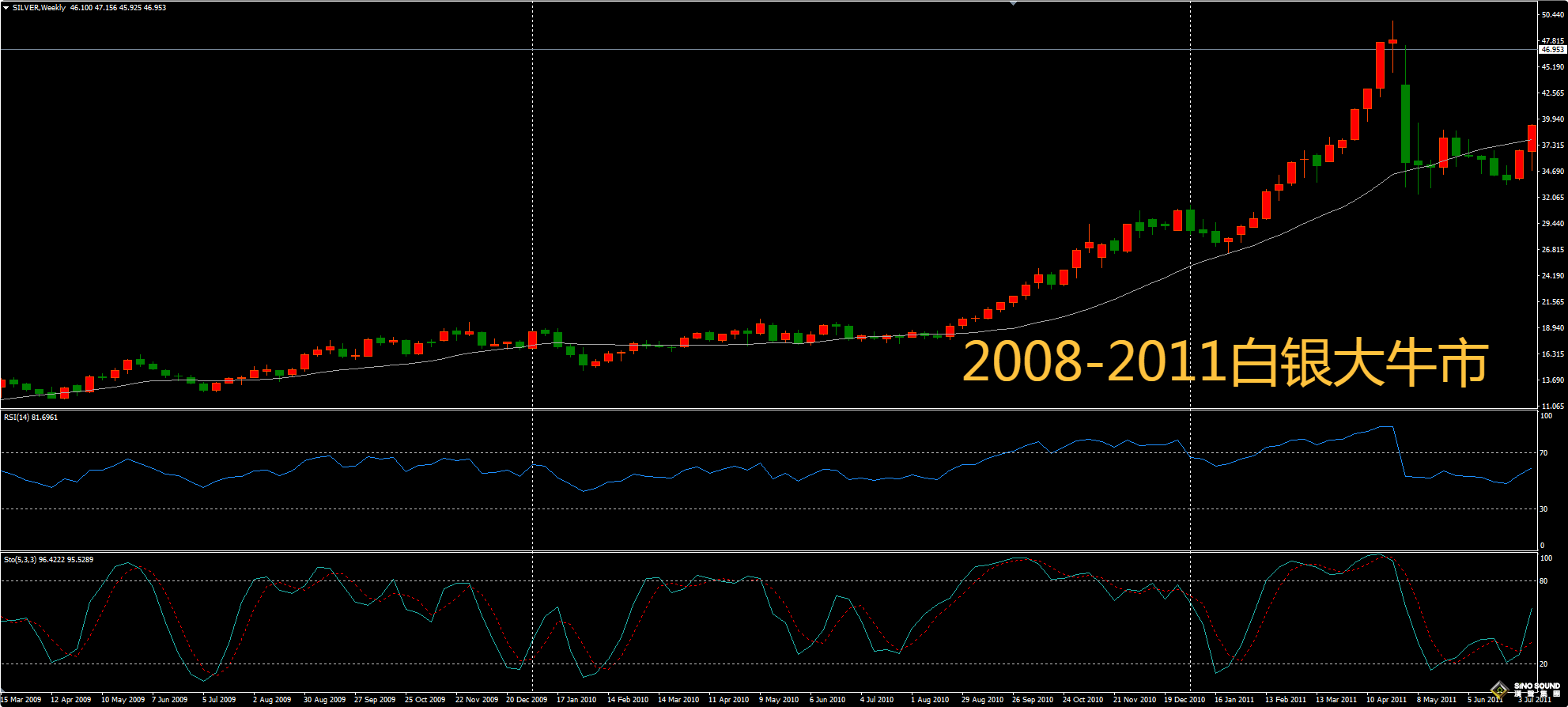
Task: Click the 11.065 price scale label
Action: click(1552, 406)
